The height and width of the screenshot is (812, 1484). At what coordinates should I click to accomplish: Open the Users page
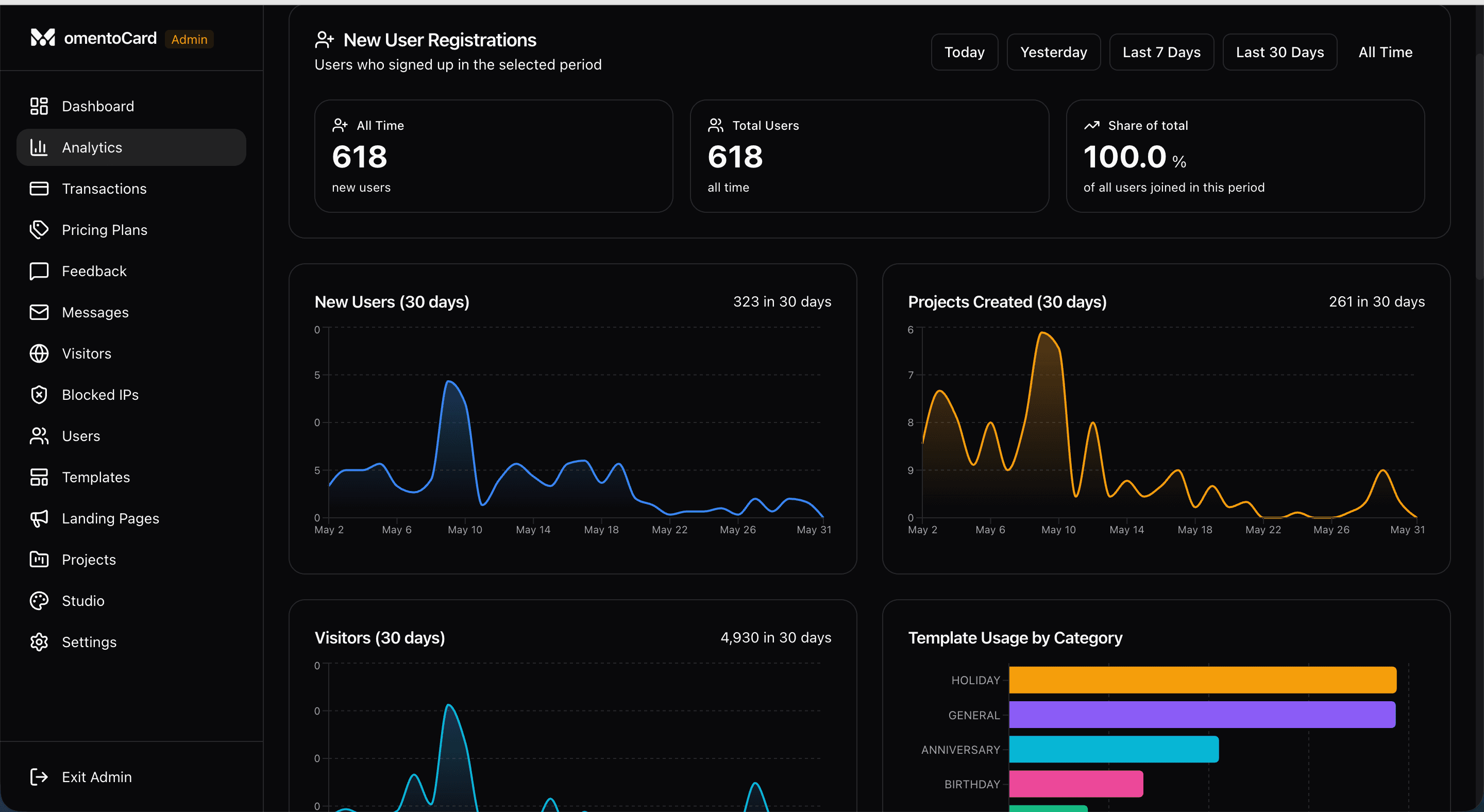coord(131,436)
